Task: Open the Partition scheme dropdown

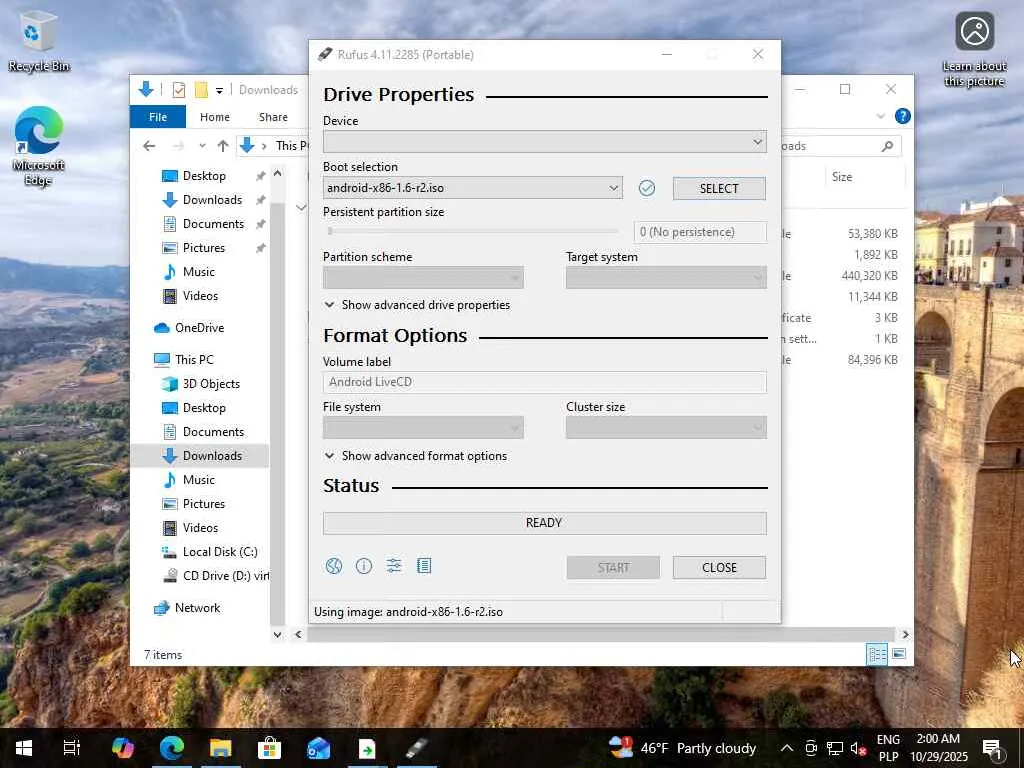Action: [x=423, y=278]
